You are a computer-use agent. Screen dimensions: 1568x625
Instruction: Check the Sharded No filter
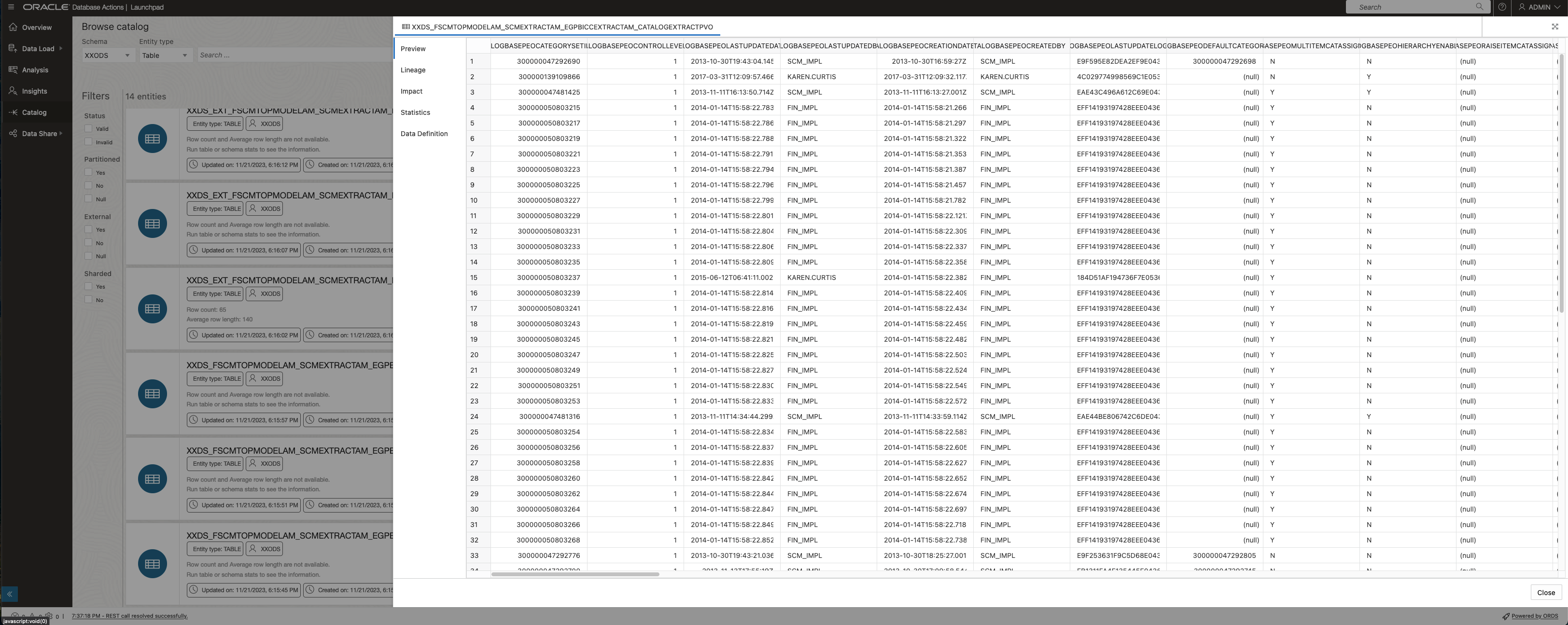pos(89,299)
